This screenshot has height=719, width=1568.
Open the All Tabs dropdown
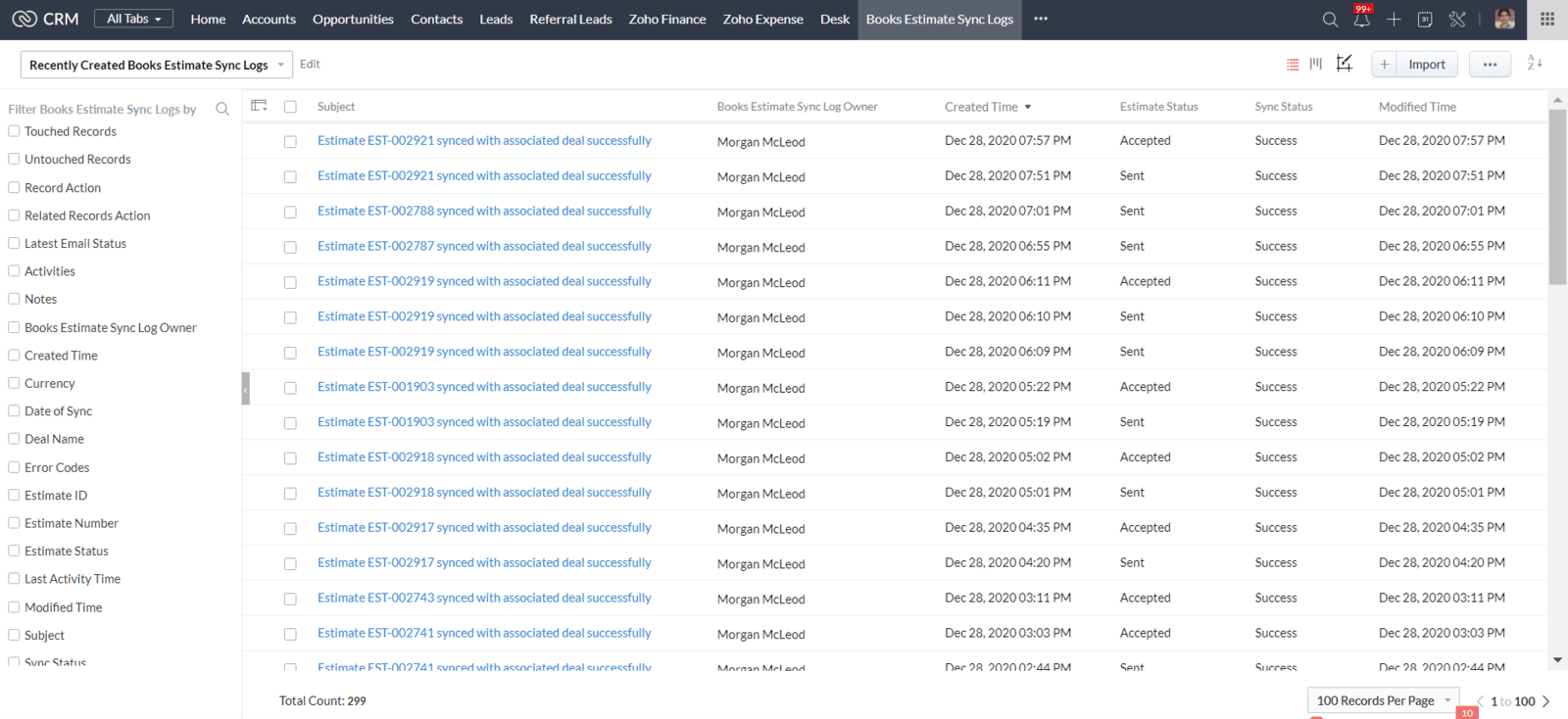click(x=134, y=19)
